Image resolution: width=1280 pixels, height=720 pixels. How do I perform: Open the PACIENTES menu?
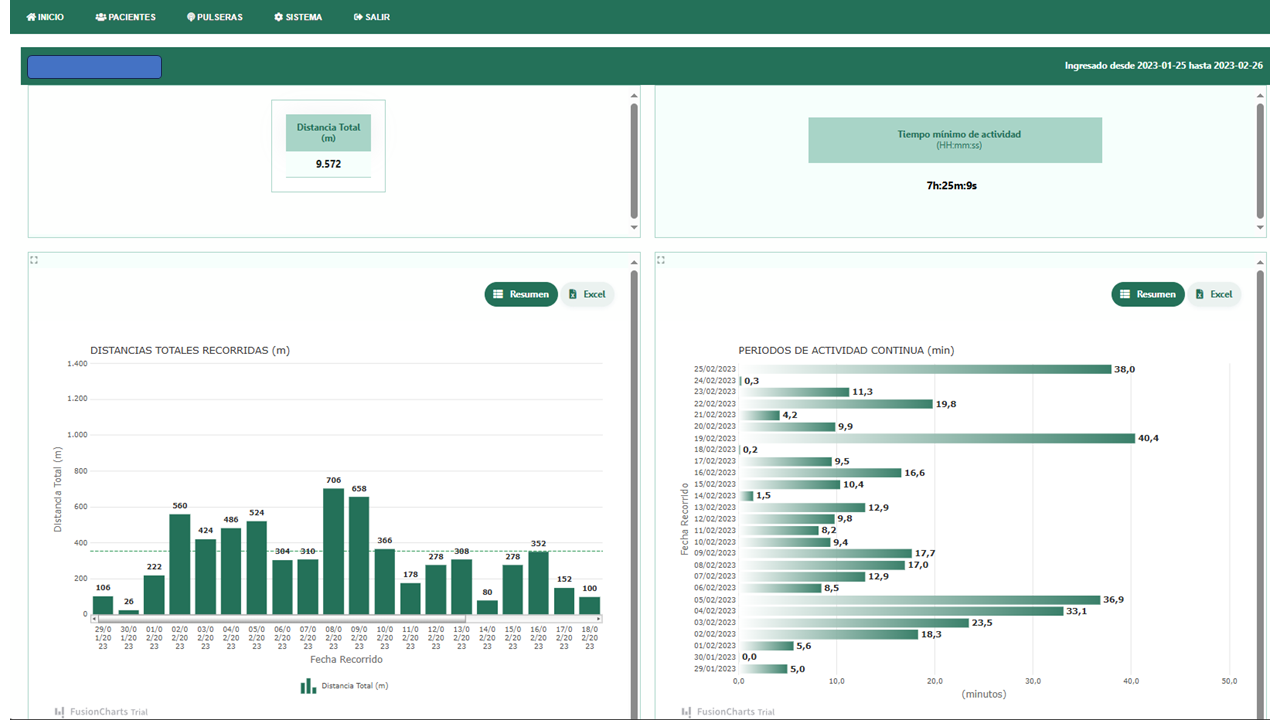click(125, 17)
